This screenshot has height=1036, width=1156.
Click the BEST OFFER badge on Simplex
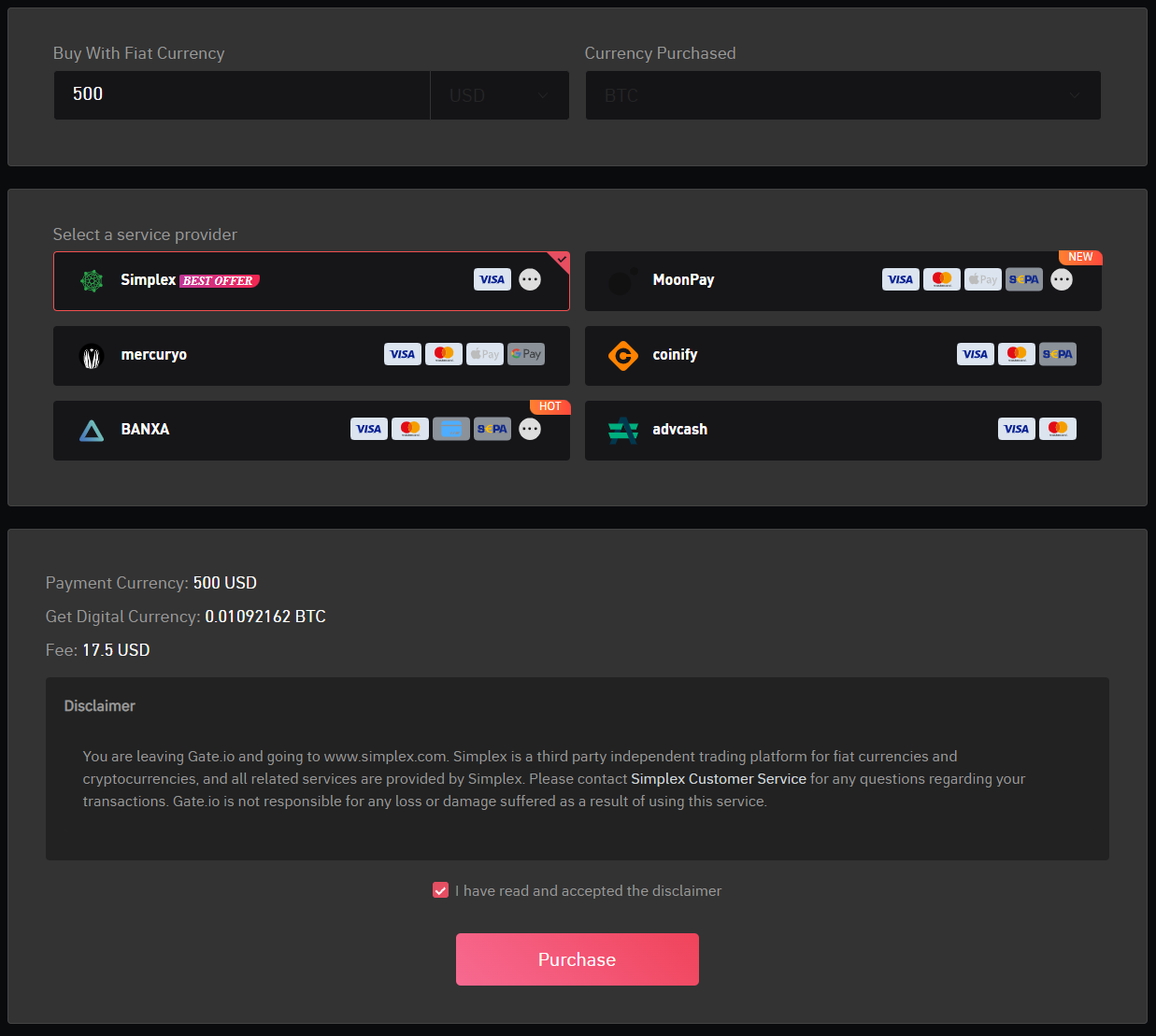tap(220, 280)
